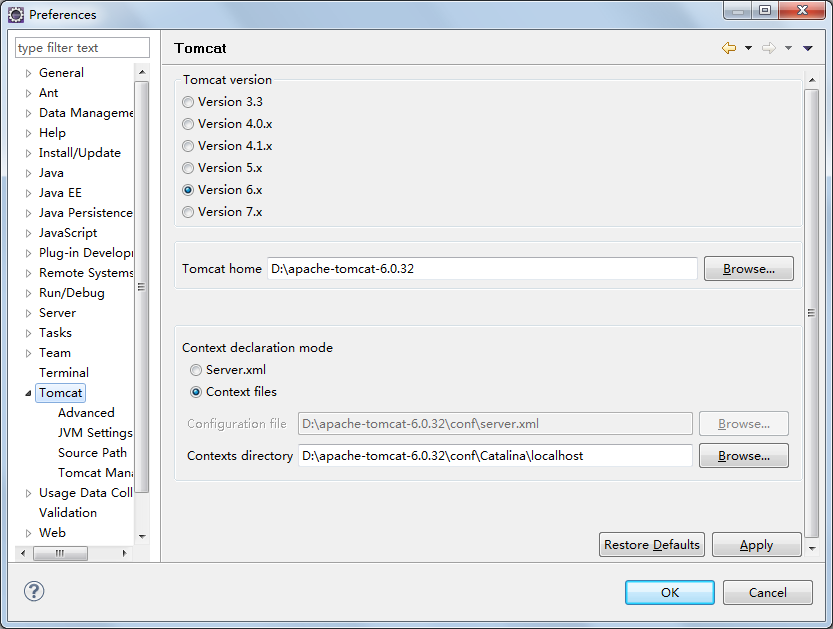Collapse the Tomcat tree node
Image resolution: width=833 pixels, height=629 pixels.
click(28, 393)
